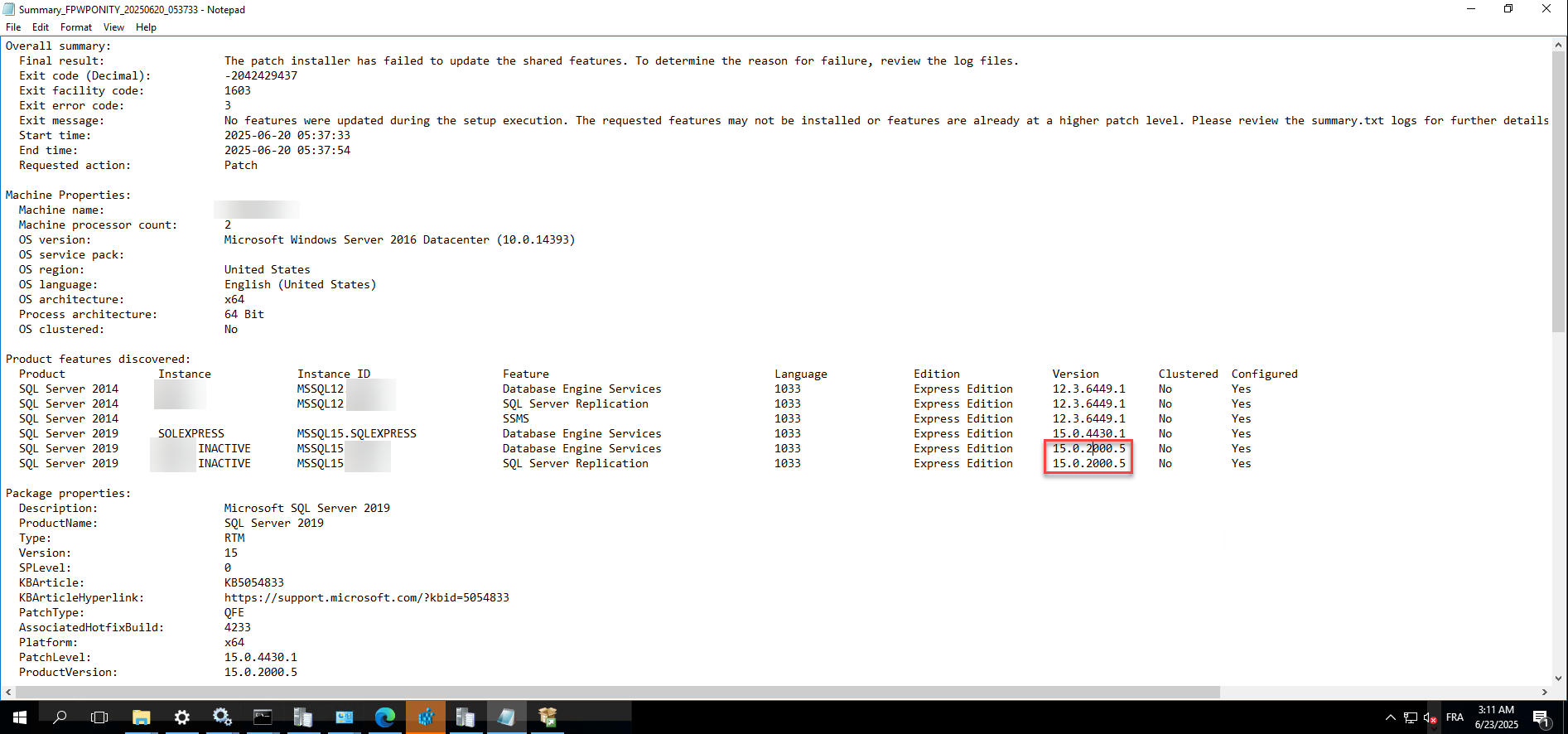Switch to Registry Editor highlighted orange in taskbar

pos(425,717)
